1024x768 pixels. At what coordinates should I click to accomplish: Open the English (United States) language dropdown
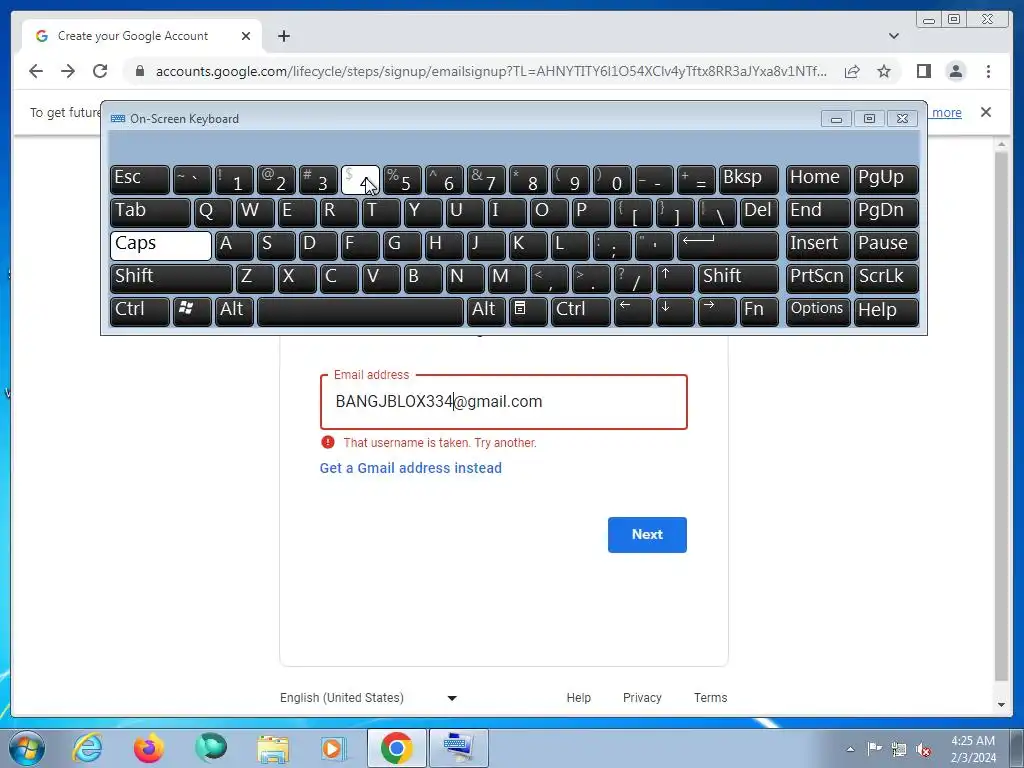[368, 697]
